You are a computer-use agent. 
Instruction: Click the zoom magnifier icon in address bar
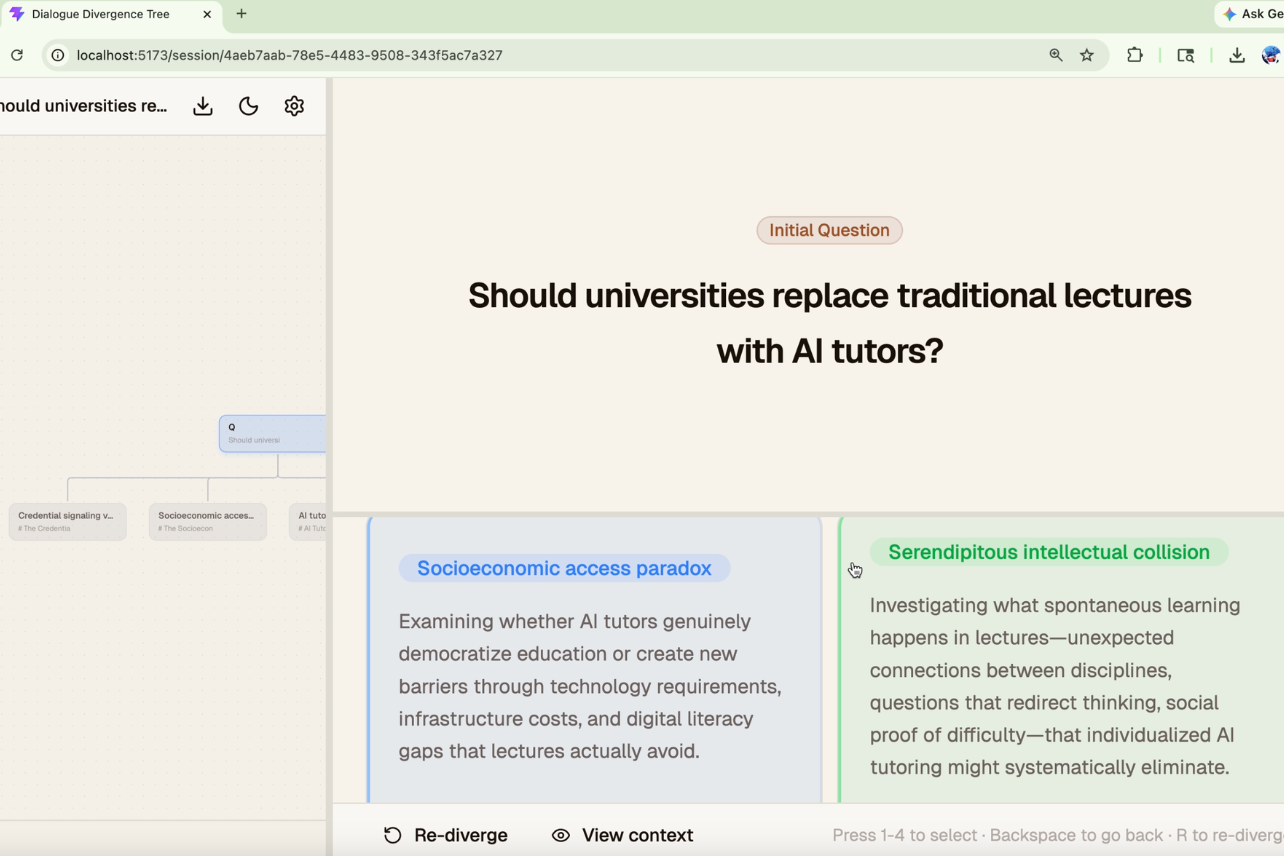pos(1056,55)
